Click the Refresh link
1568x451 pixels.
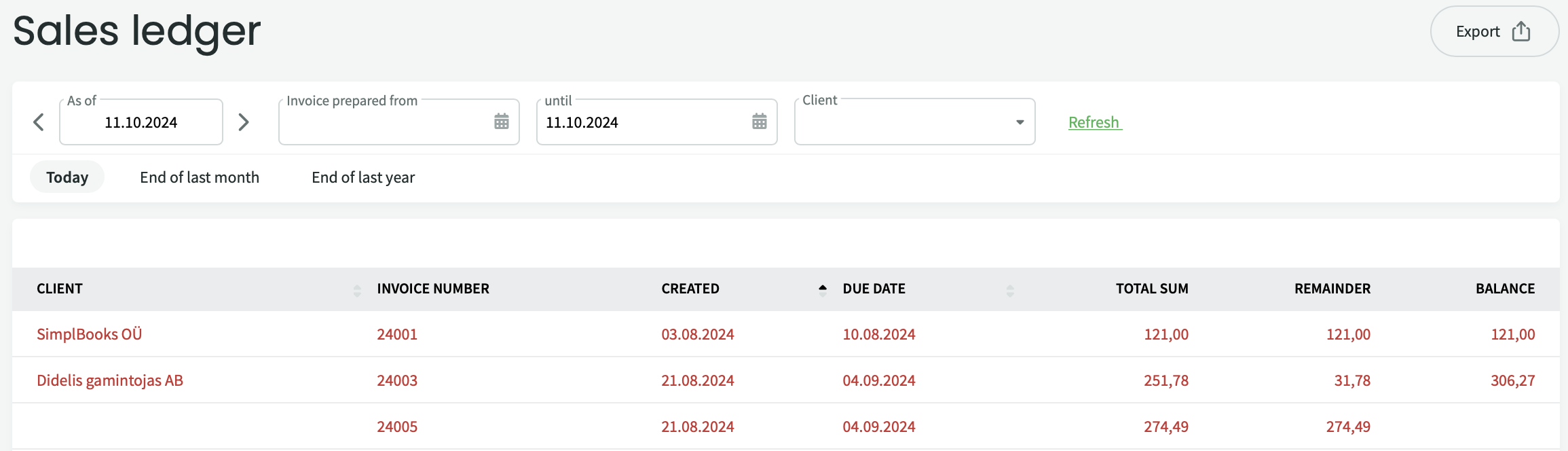tap(1094, 122)
